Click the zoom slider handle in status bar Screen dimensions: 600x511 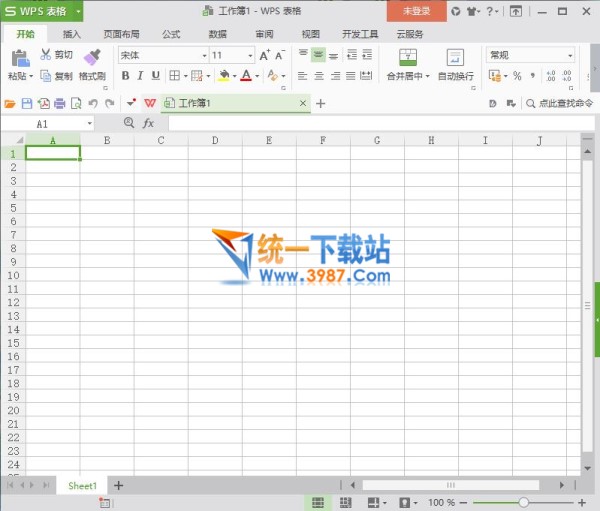(523, 502)
